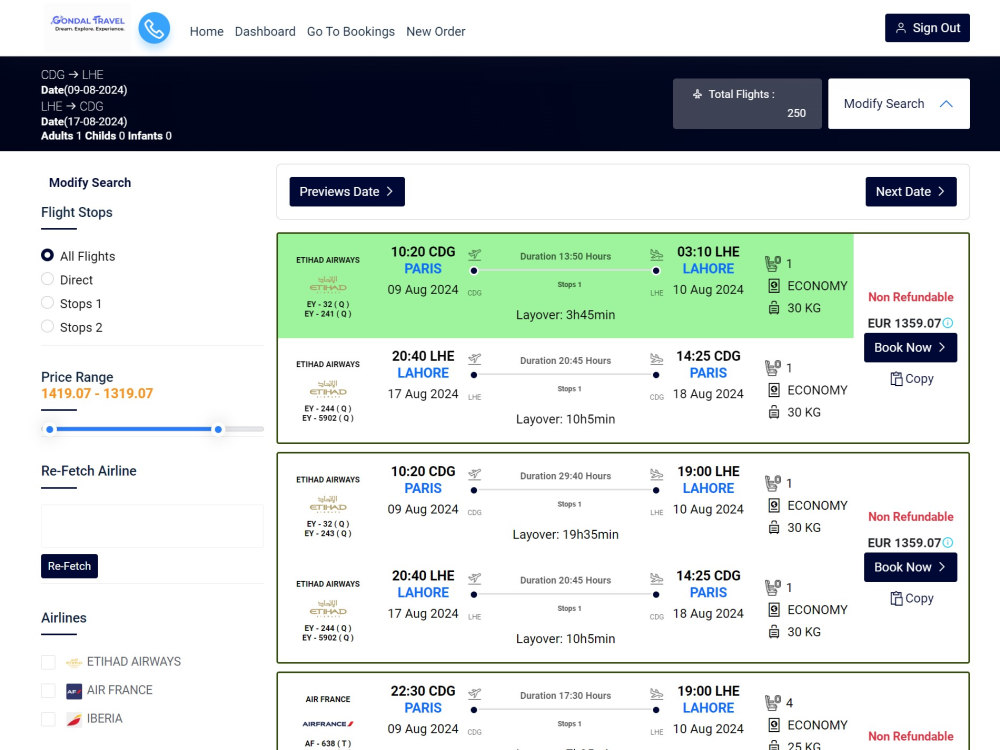
Task: Select the Direct flights radio option
Action: click(47, 279)
